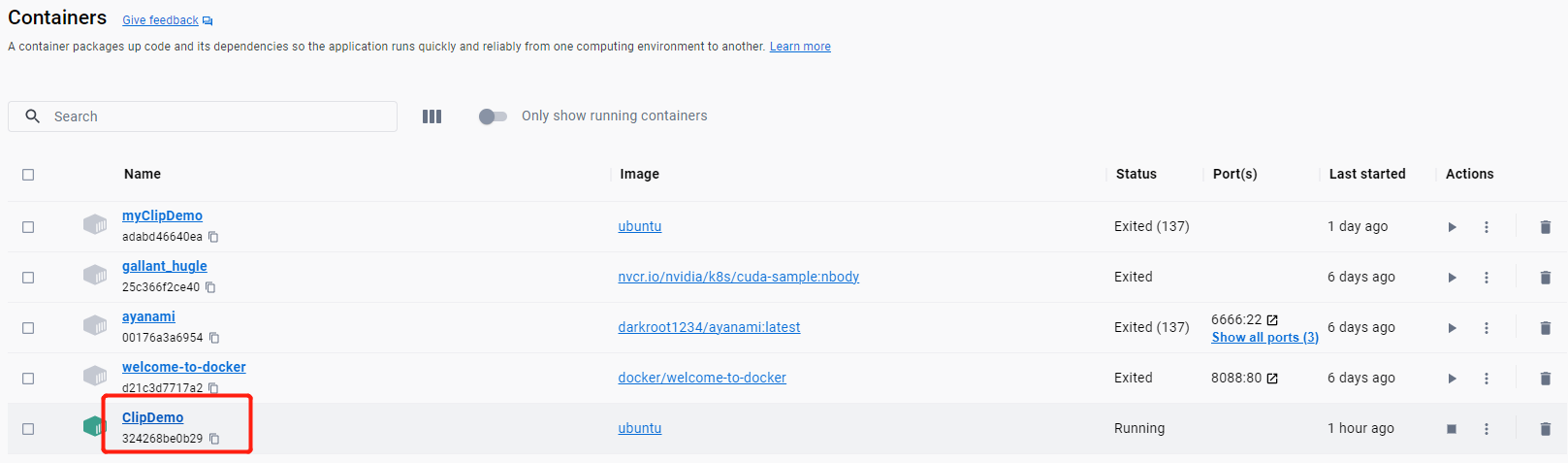Start the ayanami container

[x=1452, y=328]
